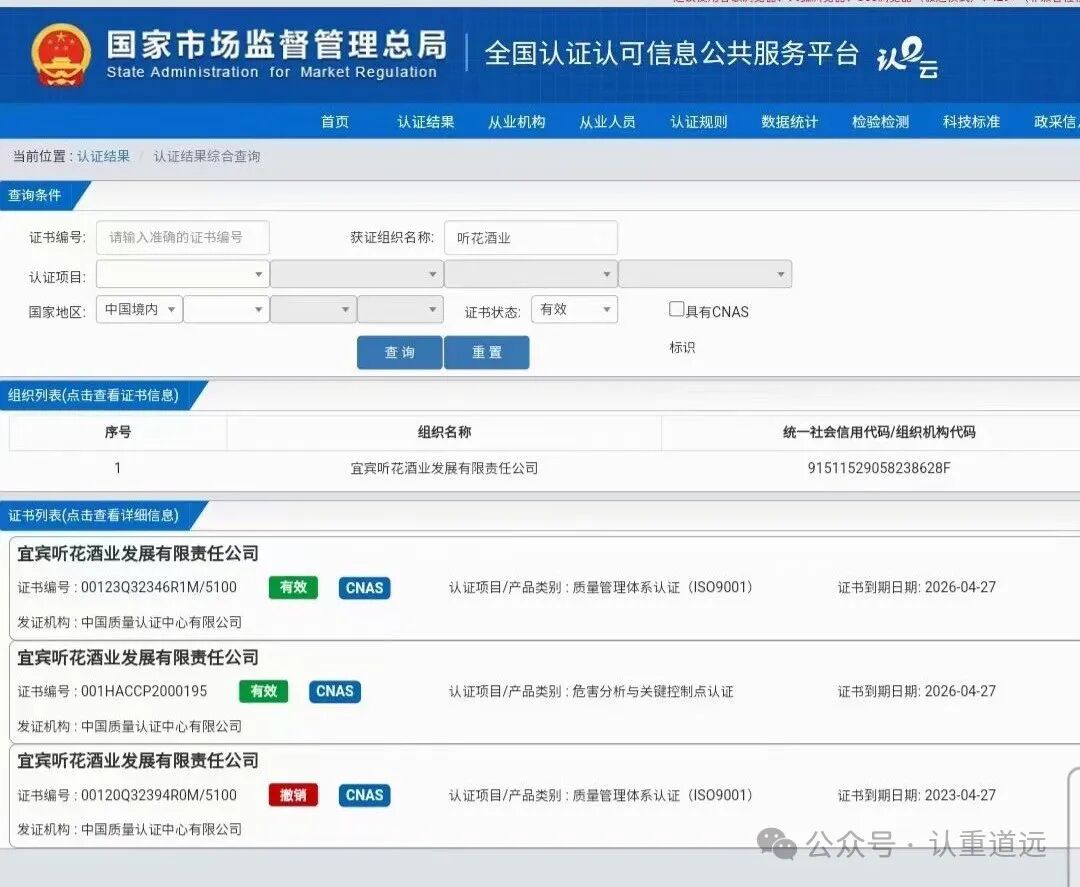Image resolution: width=1080 pixels, height=887 pixels.
Task: Click the red 撤销 status badge on last certificate
Action: click(292, 795)
